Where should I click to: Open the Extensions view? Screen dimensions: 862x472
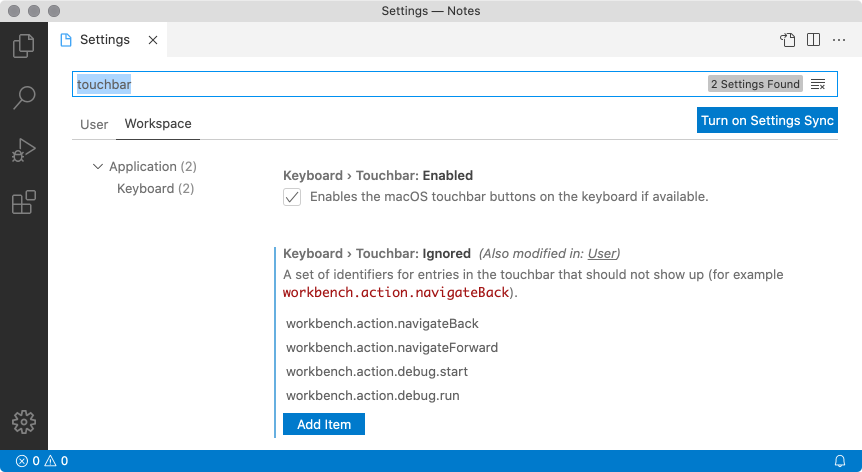[x=23, y=202]
